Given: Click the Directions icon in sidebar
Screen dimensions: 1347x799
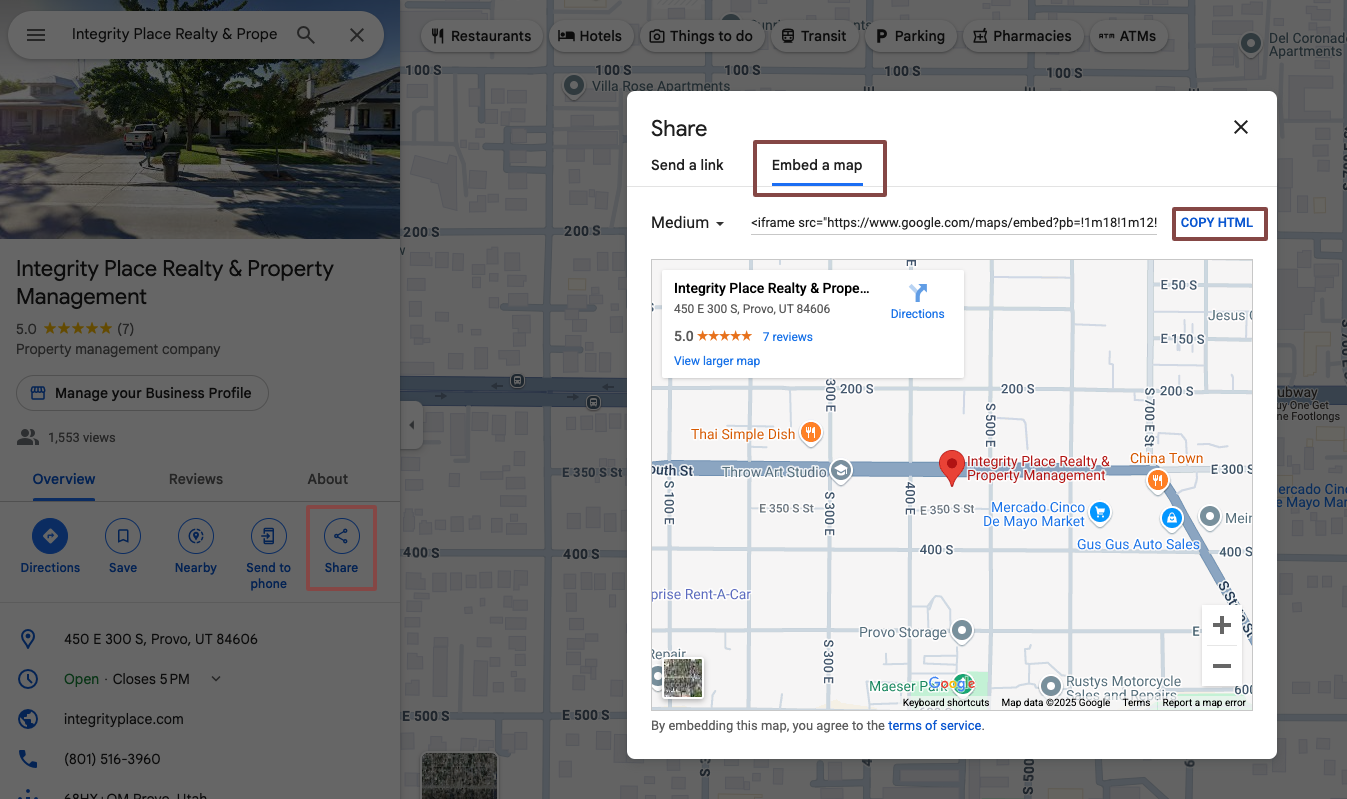Looking at the screenshot, I should pyautogui.click(x=50, y=537).
